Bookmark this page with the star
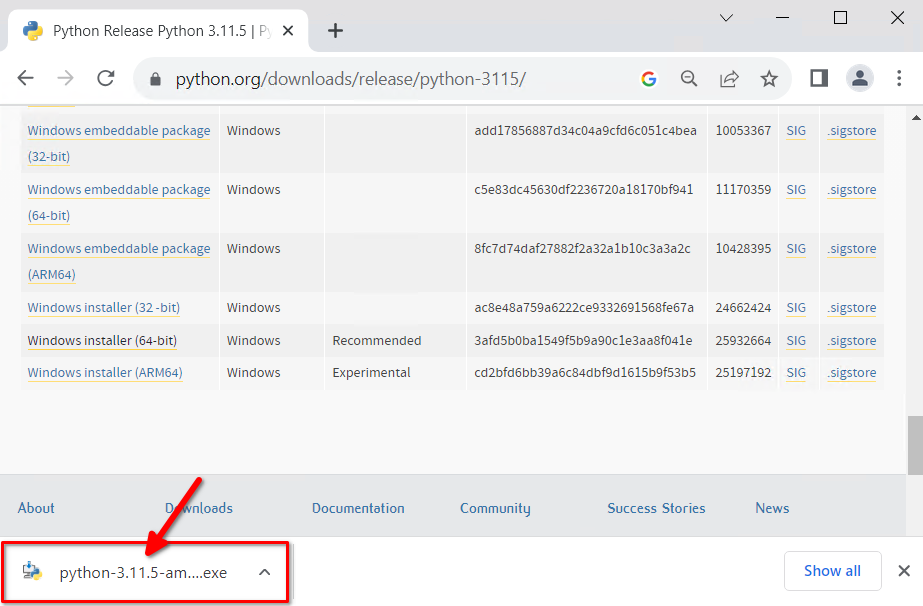Screen dimensions: 923x606 click(769, 78)
